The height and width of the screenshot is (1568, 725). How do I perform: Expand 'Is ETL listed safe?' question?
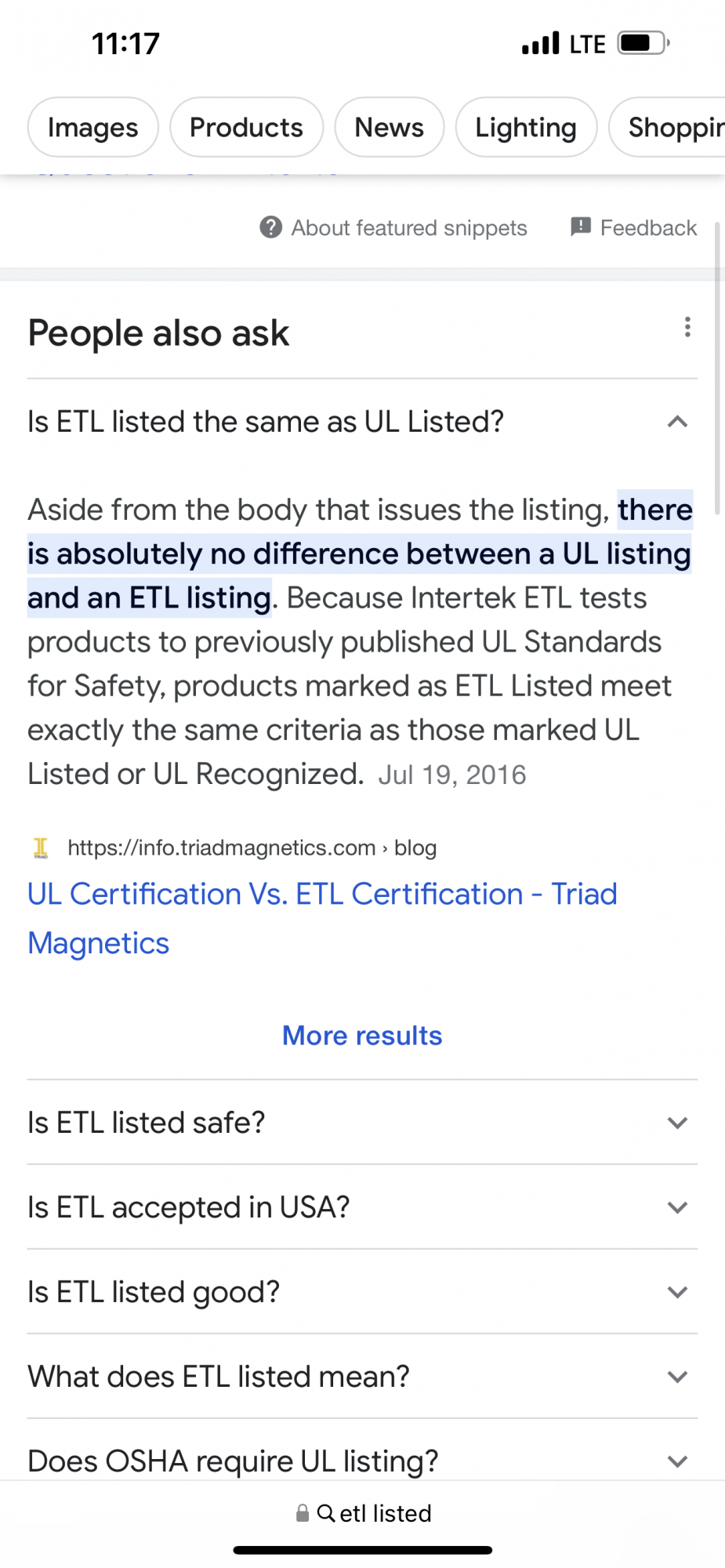pos(362,1122)
